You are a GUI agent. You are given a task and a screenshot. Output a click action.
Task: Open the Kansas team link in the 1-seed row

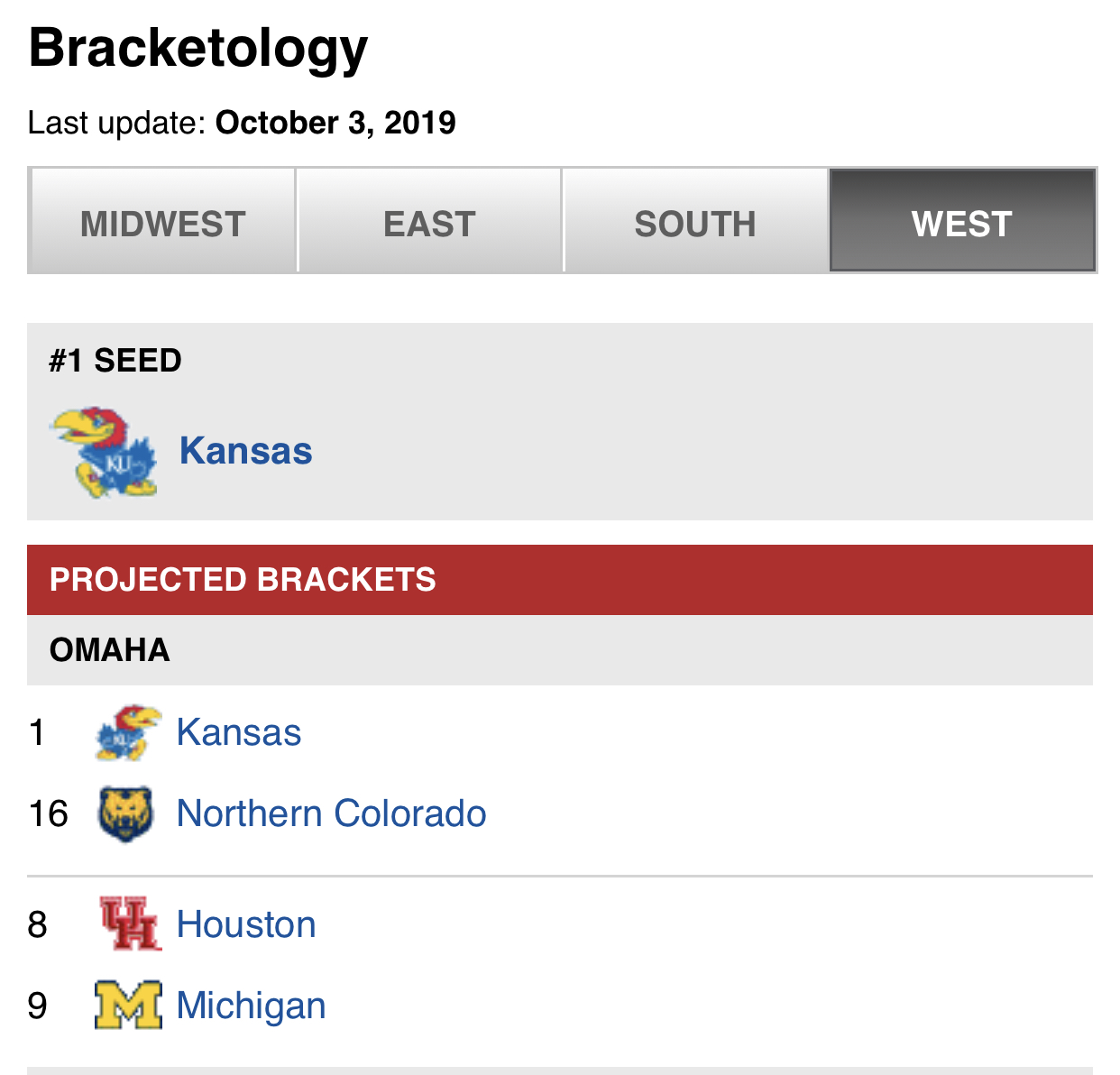[x=239, y=732]
